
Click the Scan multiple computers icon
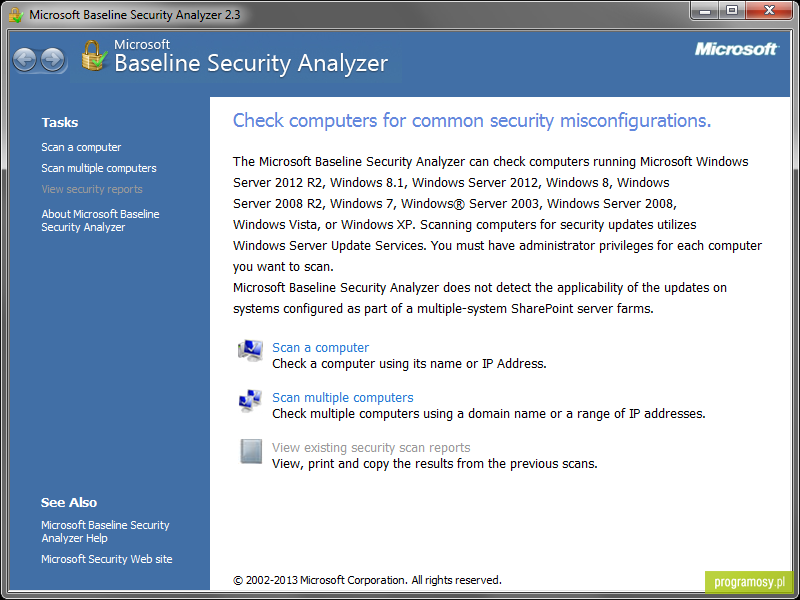[251, 401]
